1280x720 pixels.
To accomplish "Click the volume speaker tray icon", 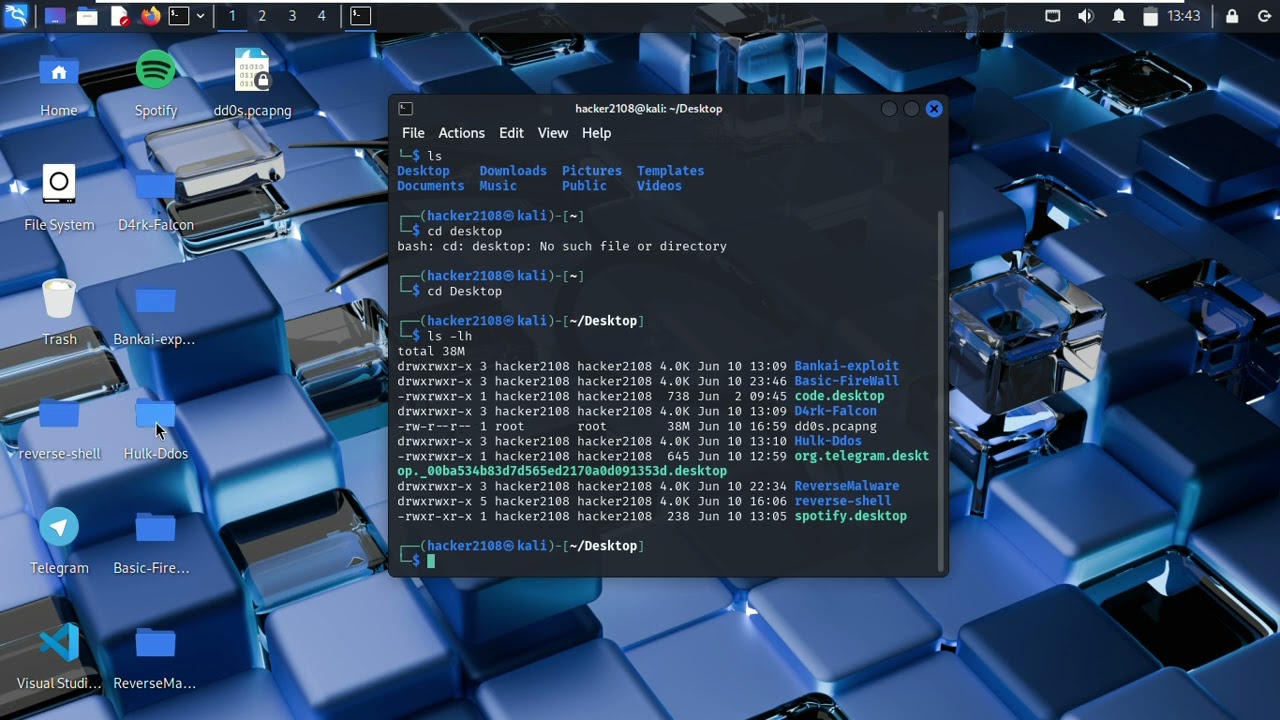I will (1086, 16).
